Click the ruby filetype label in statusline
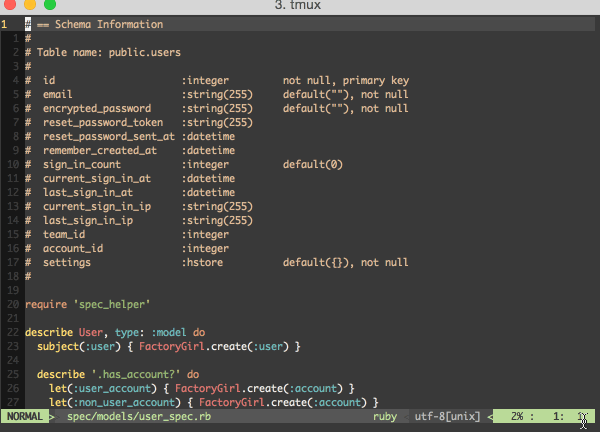 [x=385, y=416]
